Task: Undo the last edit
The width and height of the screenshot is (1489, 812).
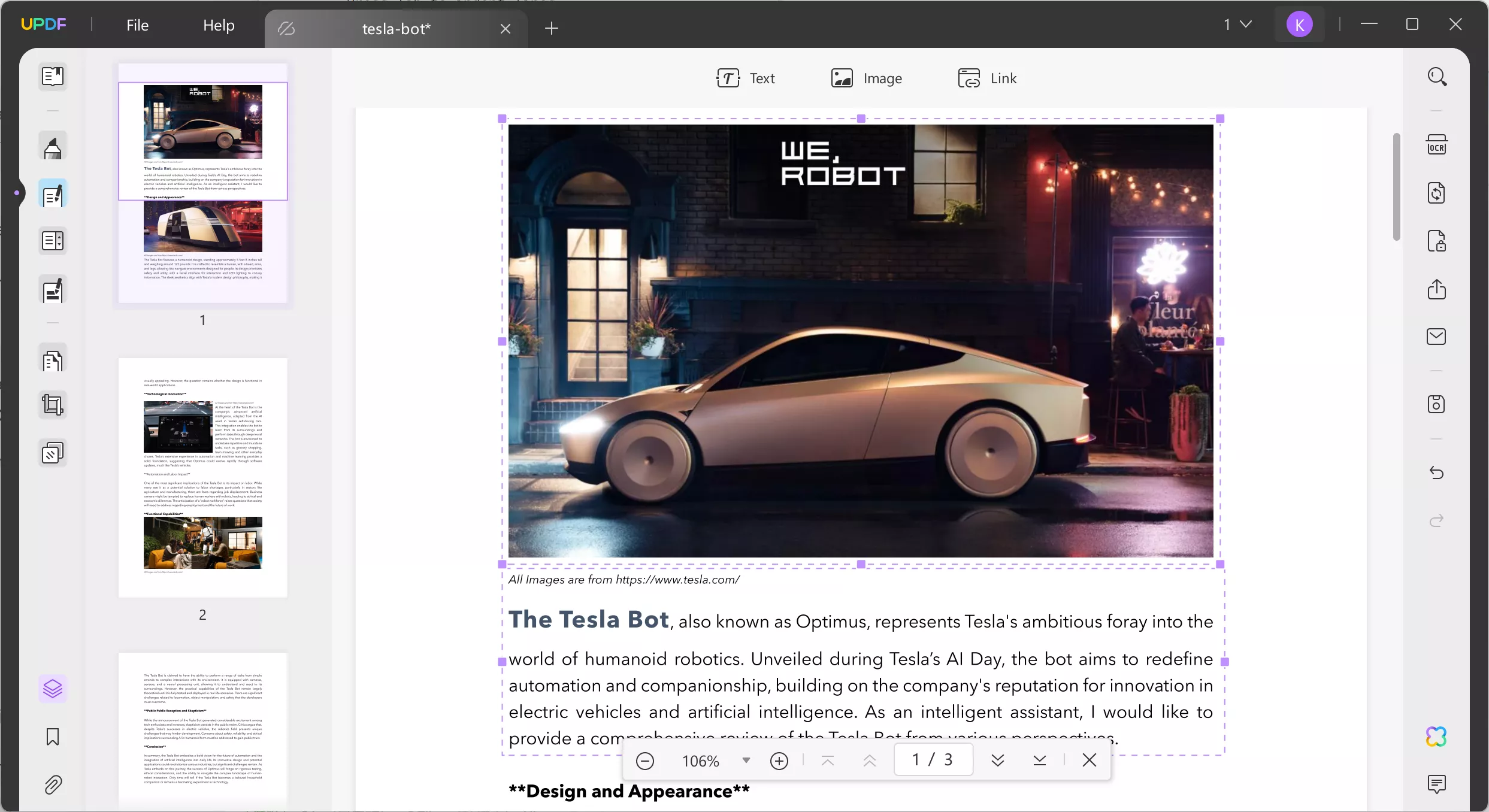Action: tap(1436, 473)
